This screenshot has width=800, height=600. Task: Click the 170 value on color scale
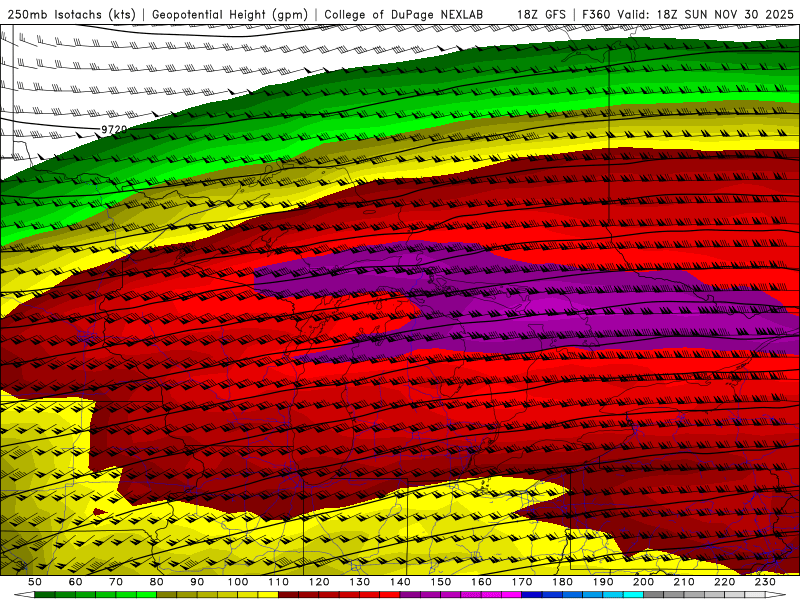tap(522, 582)
